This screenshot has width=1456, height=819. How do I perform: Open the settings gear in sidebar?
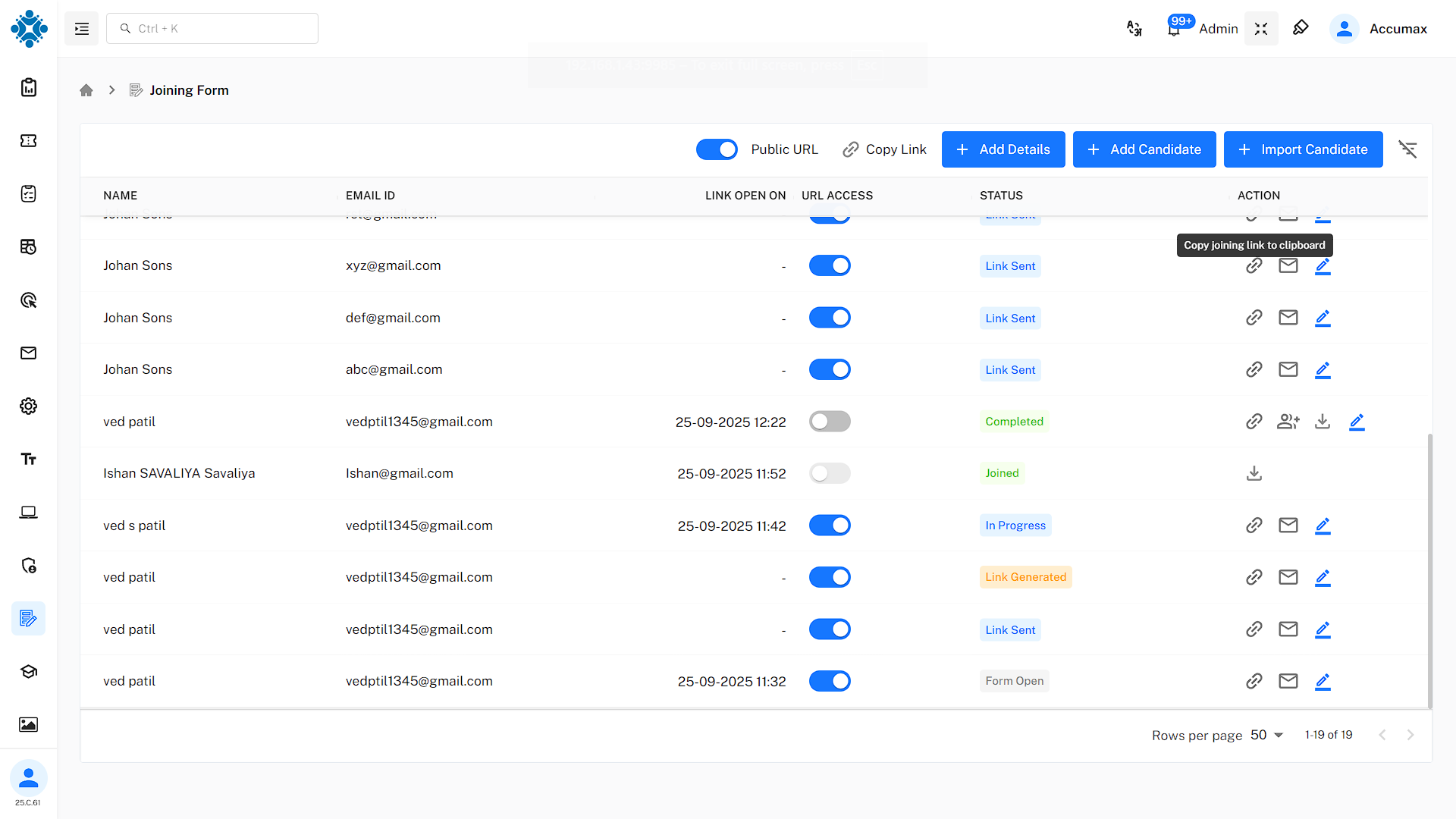(x=28, y=406)
